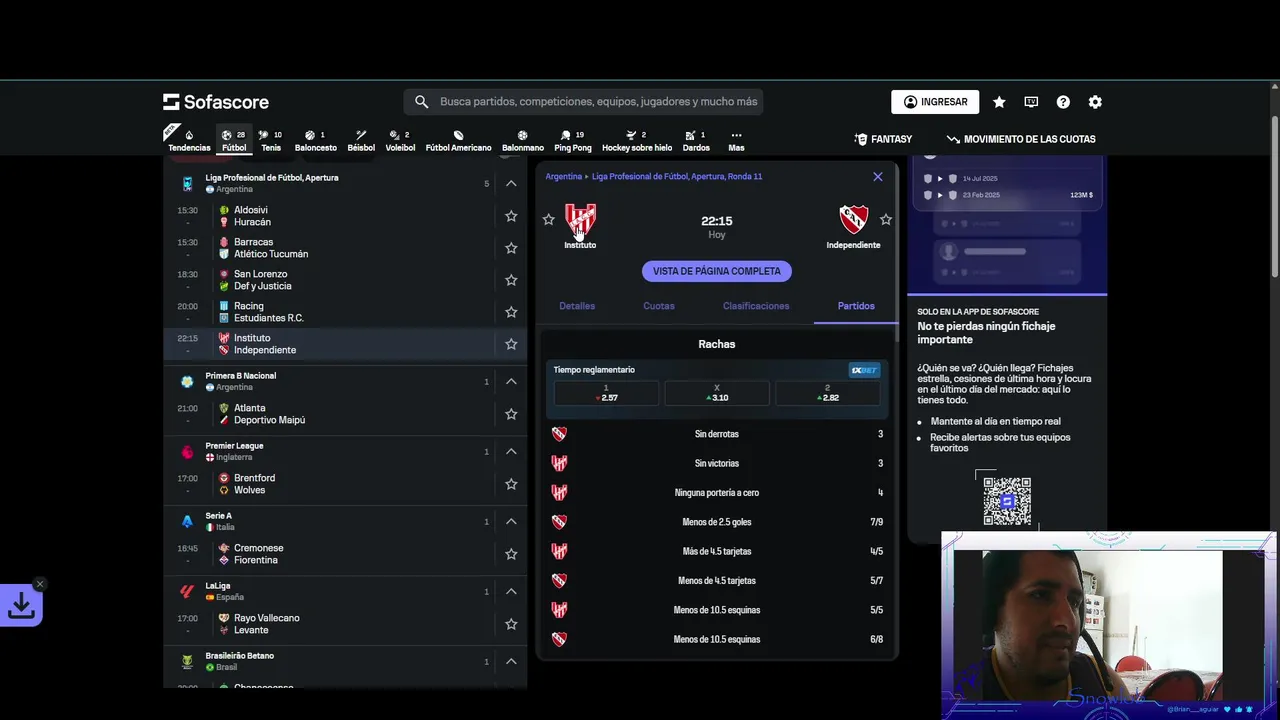
Task: Select the Voleibol sport icon
Action: 400,141
